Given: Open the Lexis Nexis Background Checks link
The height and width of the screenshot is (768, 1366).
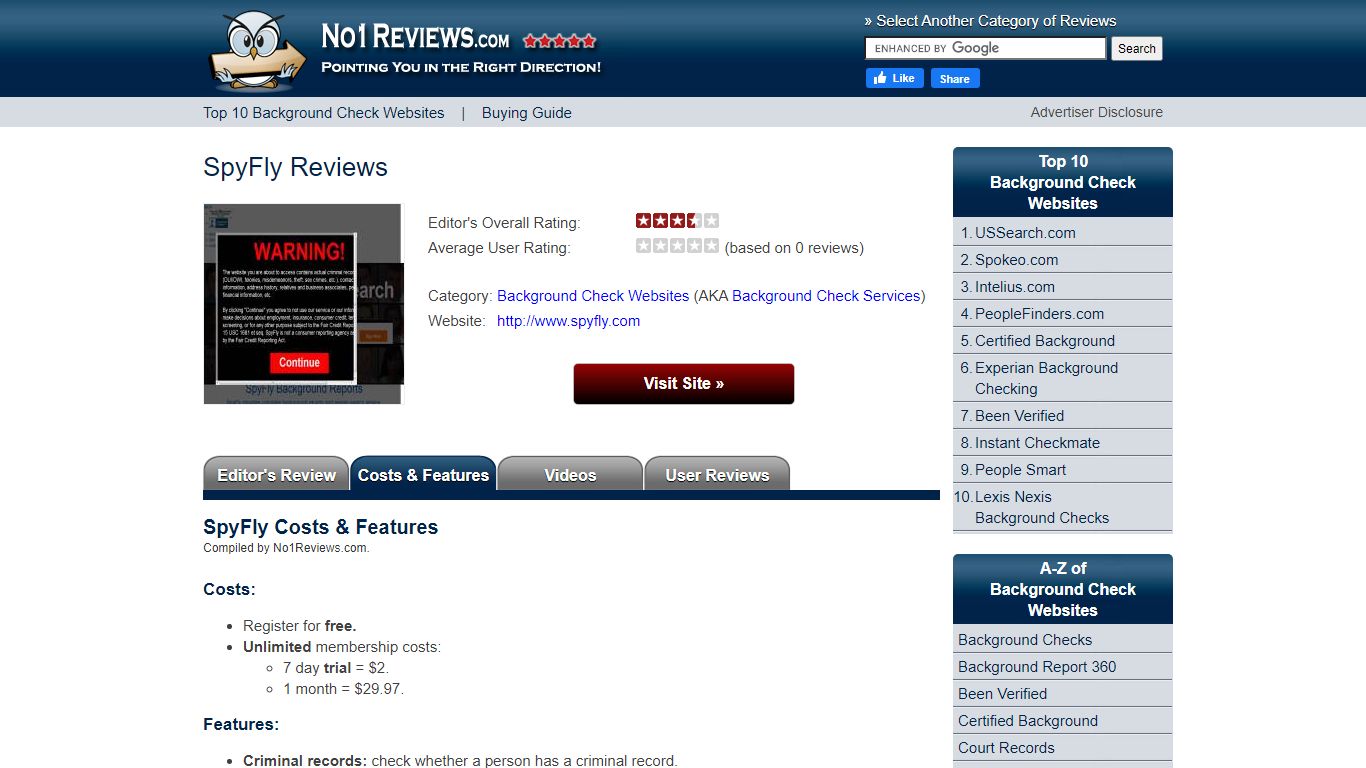Looking at the screenshot, I should tap(1042, 507).
